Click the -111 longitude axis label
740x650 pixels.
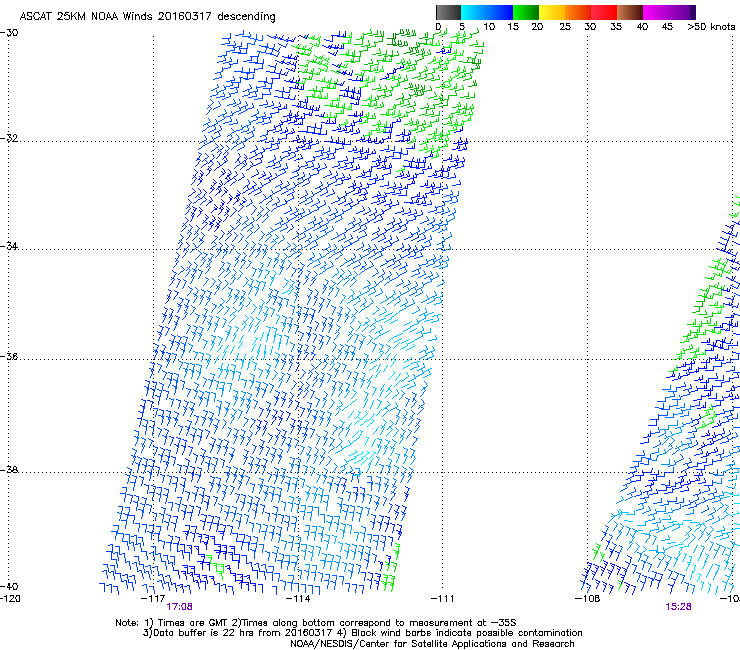tap(442, 599)
